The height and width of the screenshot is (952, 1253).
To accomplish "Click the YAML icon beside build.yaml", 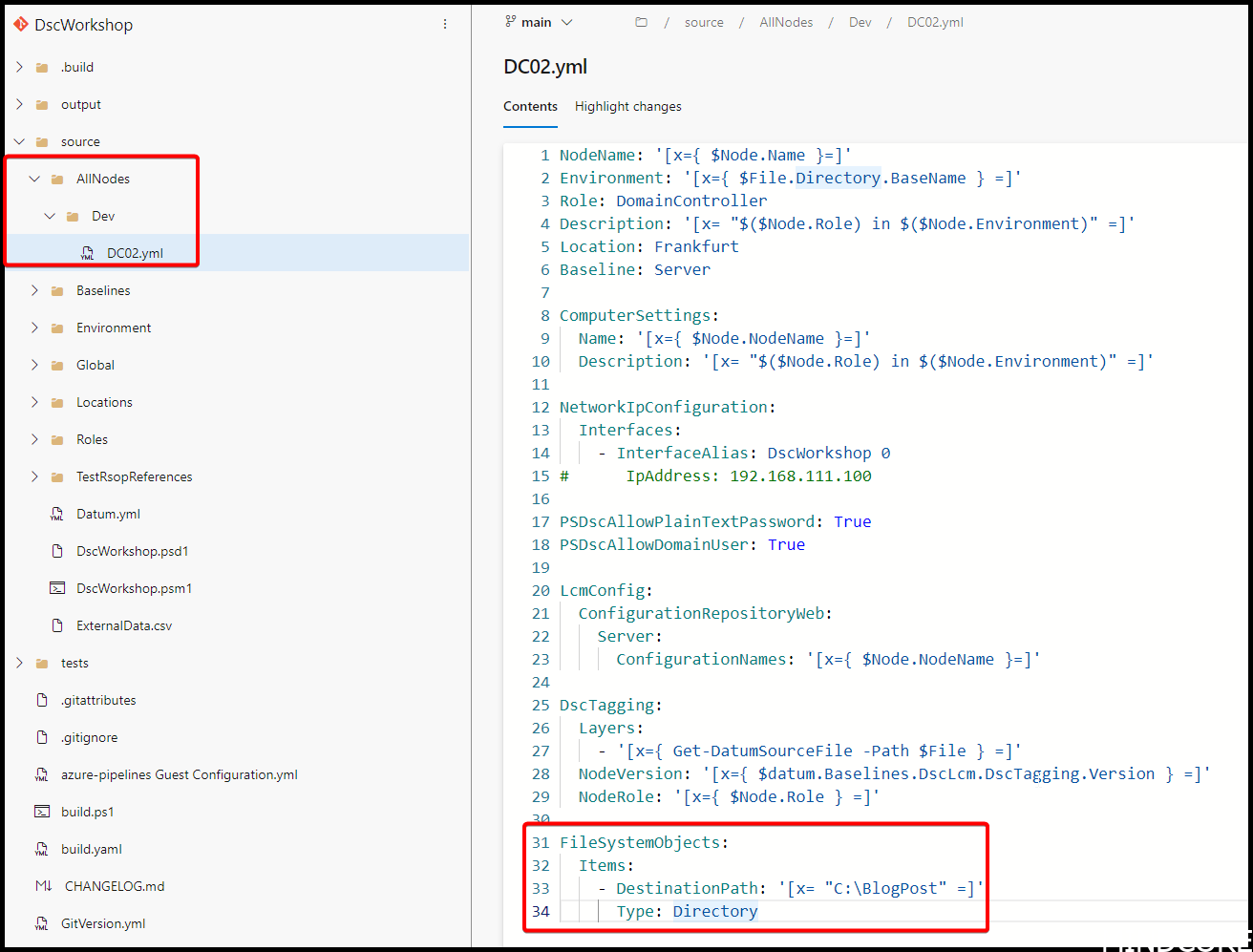I will (x=42, y=848).
